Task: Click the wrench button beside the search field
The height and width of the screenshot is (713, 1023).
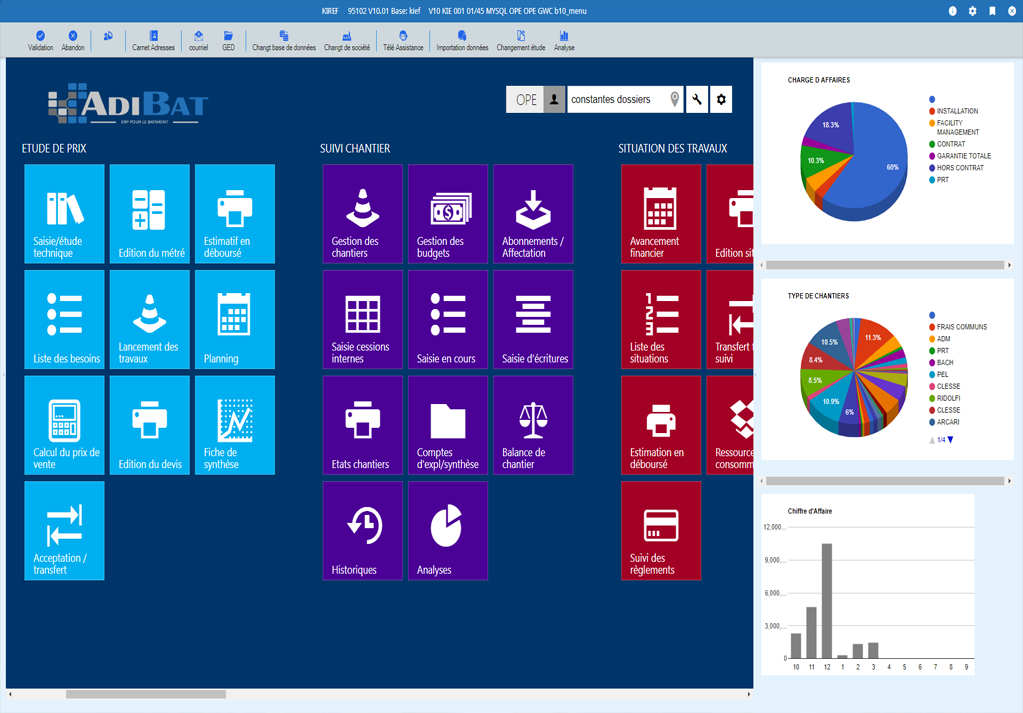Action: [697, 99]
